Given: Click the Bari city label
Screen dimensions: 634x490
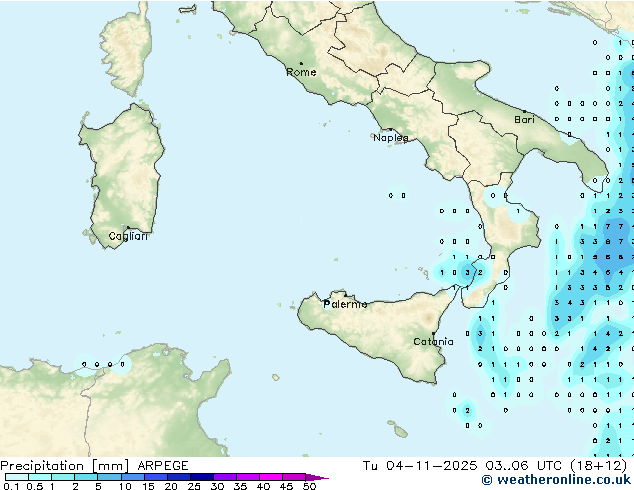Looking at the screenshot, I should [x=524, y=119].
